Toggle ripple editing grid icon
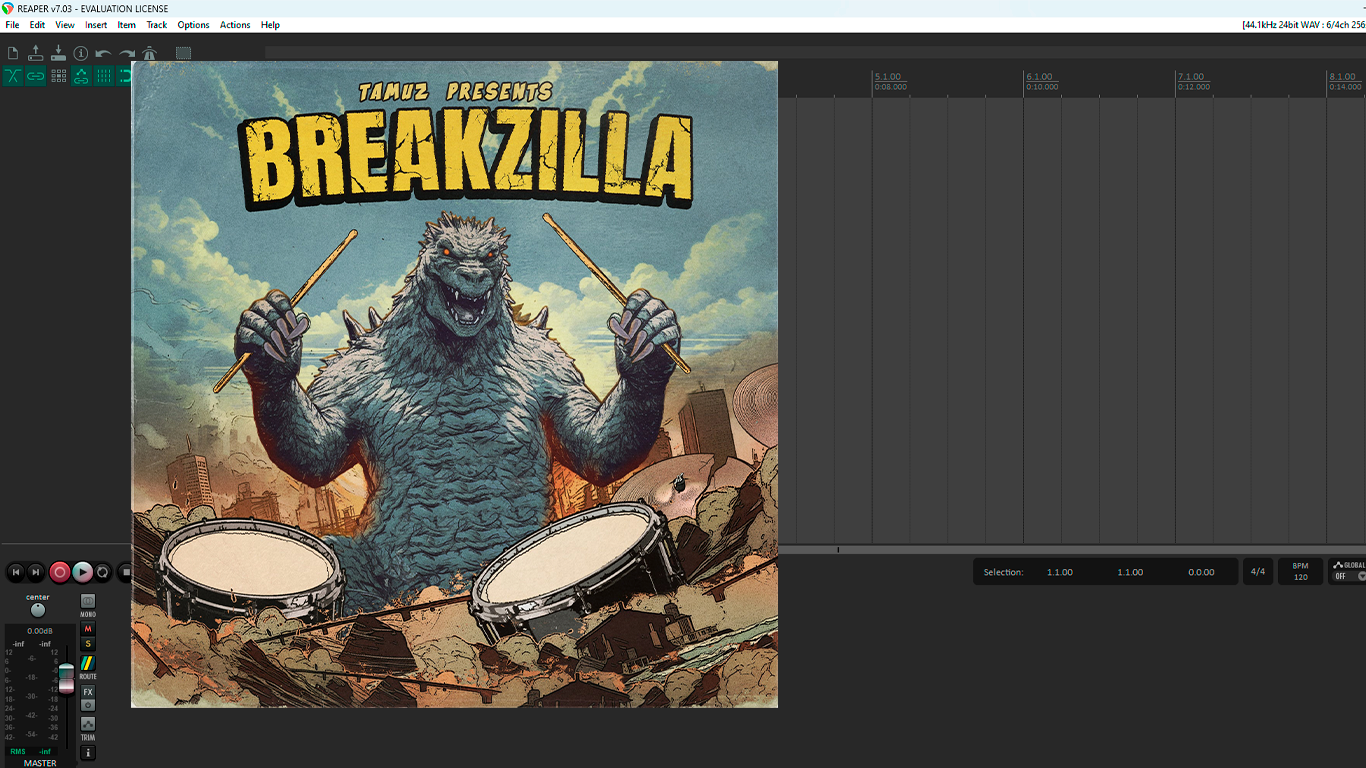Viewport: 1366px width, 768px height. [x=59, y=76]
